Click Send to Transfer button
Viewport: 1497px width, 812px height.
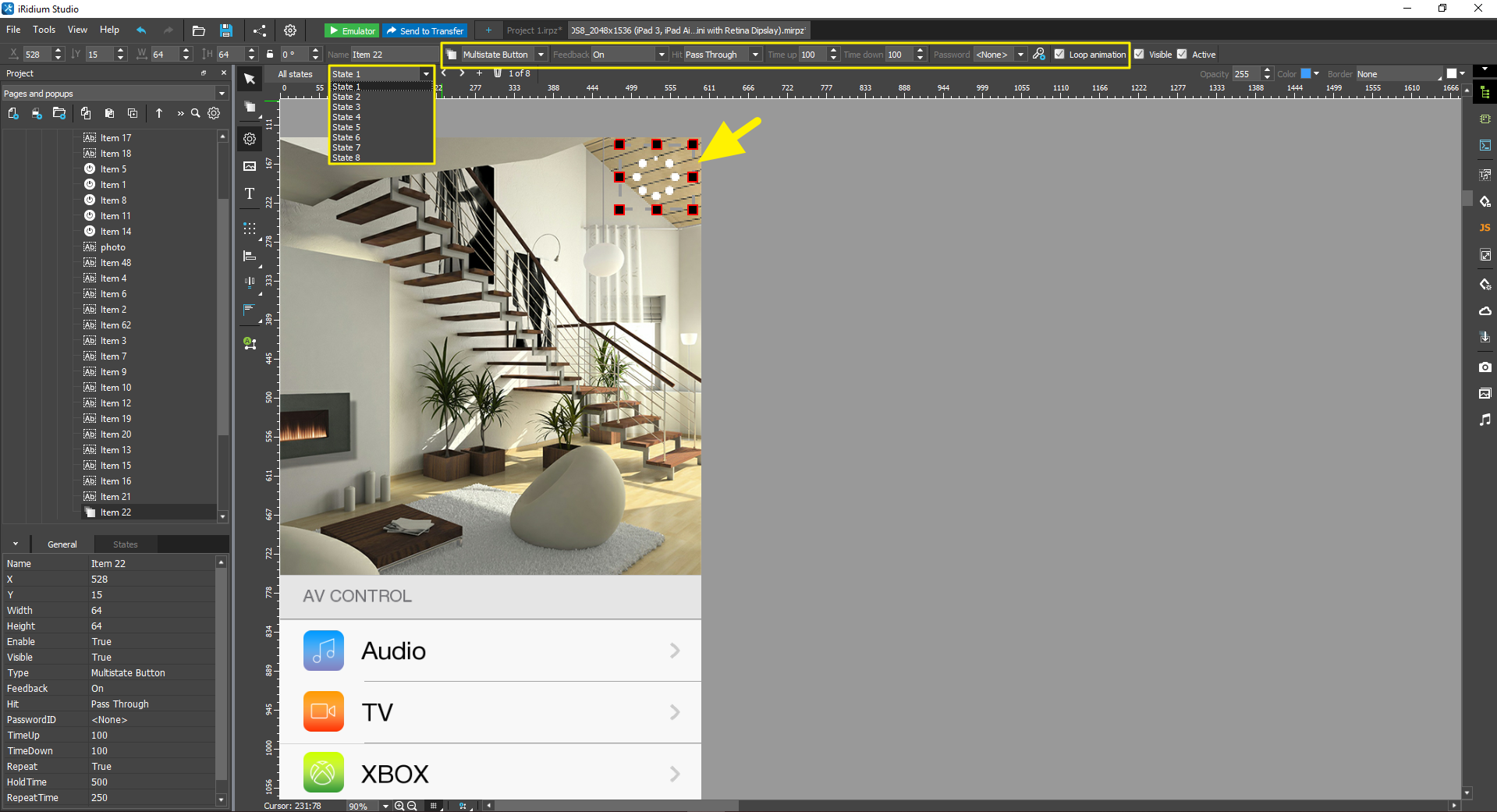(424, 30)
